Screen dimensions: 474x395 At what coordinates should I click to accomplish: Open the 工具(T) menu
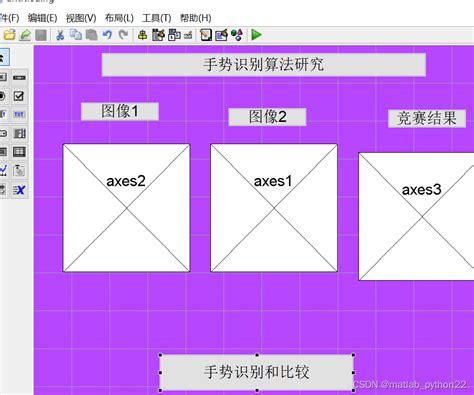156,18
